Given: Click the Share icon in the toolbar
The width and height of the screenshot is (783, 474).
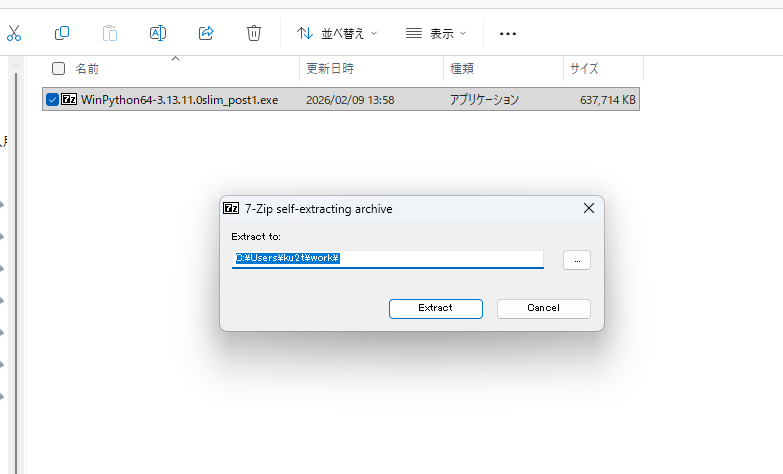Looking at the screenshot, I should tap(206, 33).
